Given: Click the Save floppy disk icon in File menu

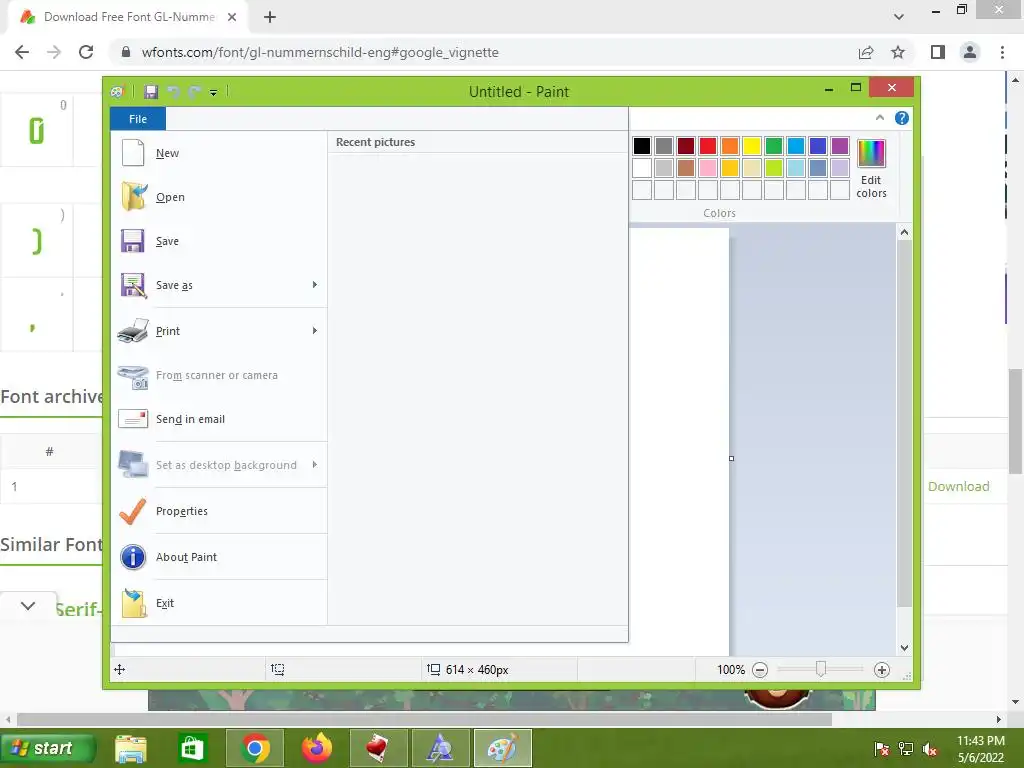Looking at the screenshot, I should pos(133,241).
